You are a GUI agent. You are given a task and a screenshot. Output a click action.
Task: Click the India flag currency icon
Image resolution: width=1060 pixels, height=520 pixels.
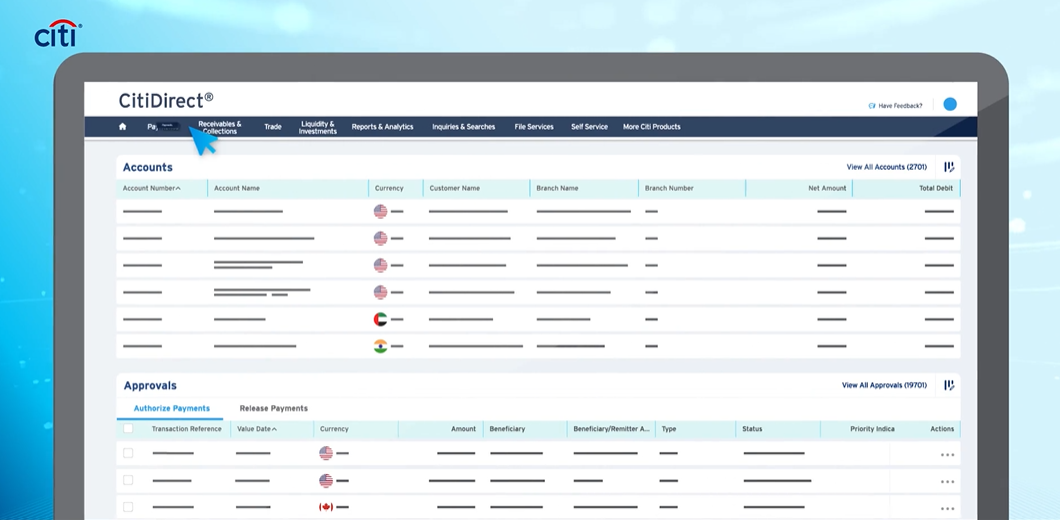click(x=381, y=346)
